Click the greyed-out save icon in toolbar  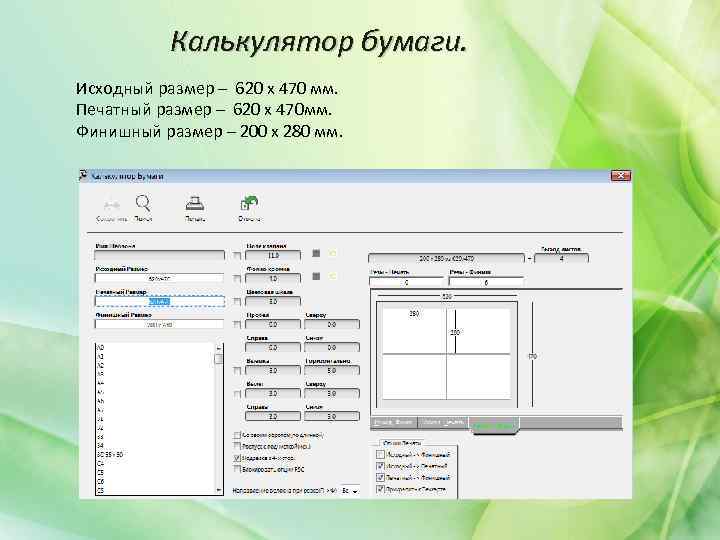point(111,205)
